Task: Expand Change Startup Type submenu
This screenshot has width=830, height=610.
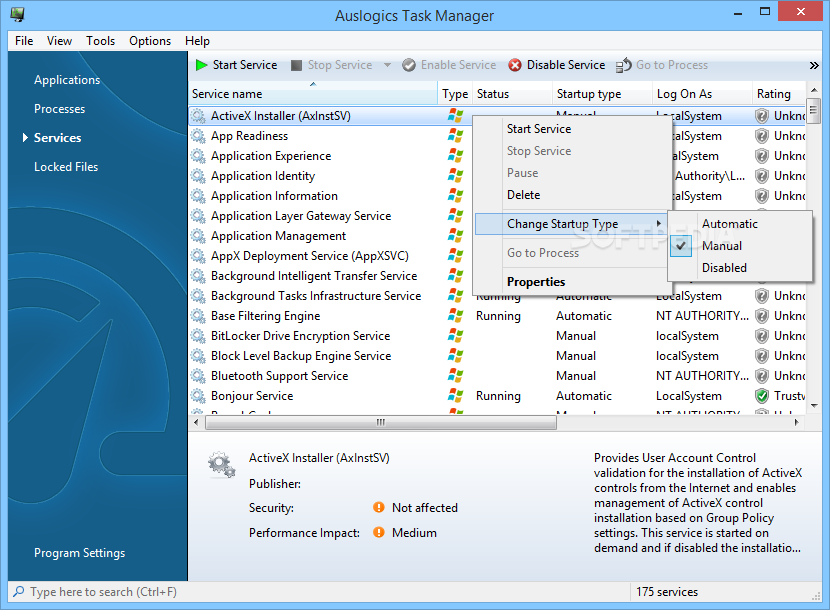Action: point(570,224)
